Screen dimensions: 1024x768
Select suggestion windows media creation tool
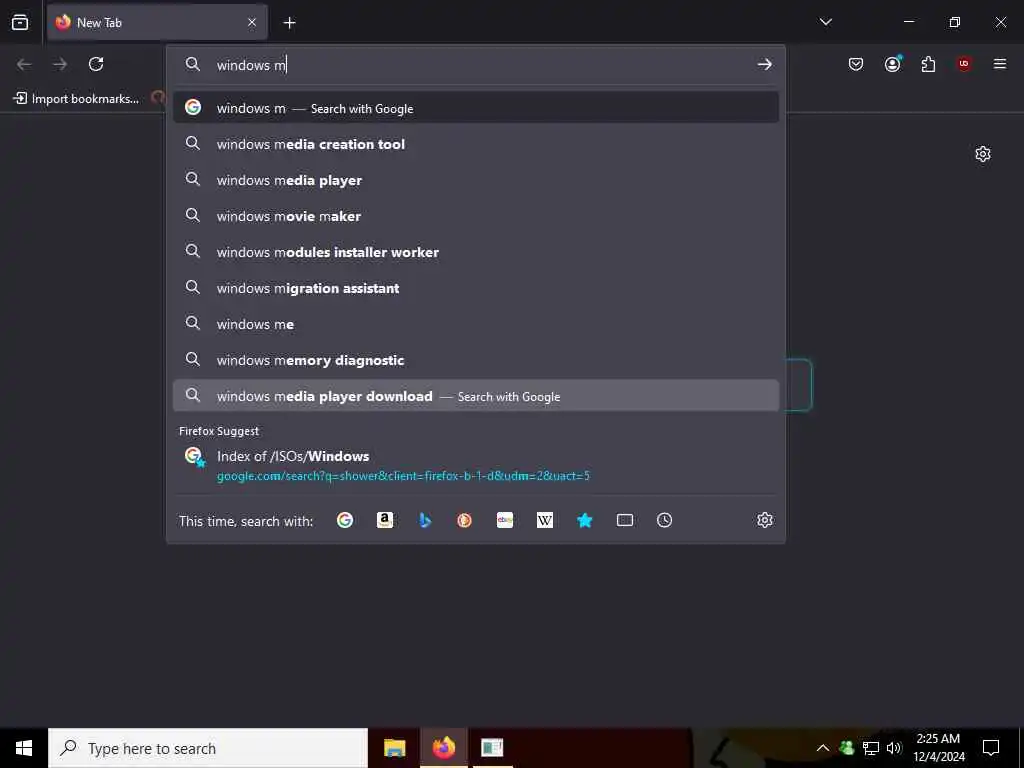(x=475, y=144)
